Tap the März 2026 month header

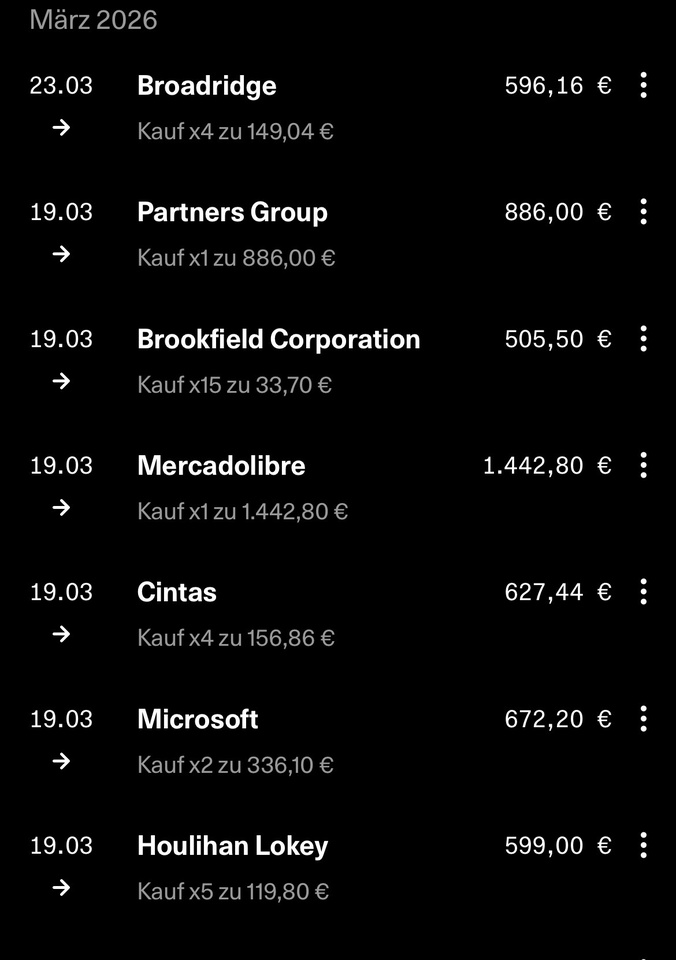click(94, 20)
